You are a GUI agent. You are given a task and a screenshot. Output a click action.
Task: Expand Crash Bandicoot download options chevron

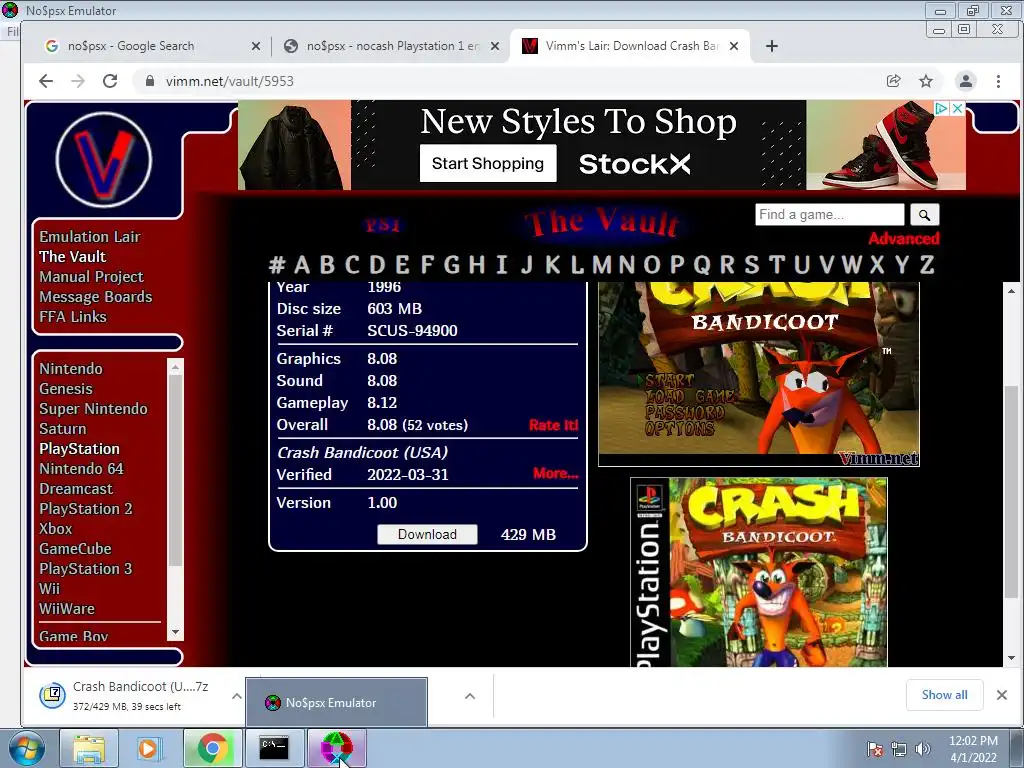coord(236,696)
